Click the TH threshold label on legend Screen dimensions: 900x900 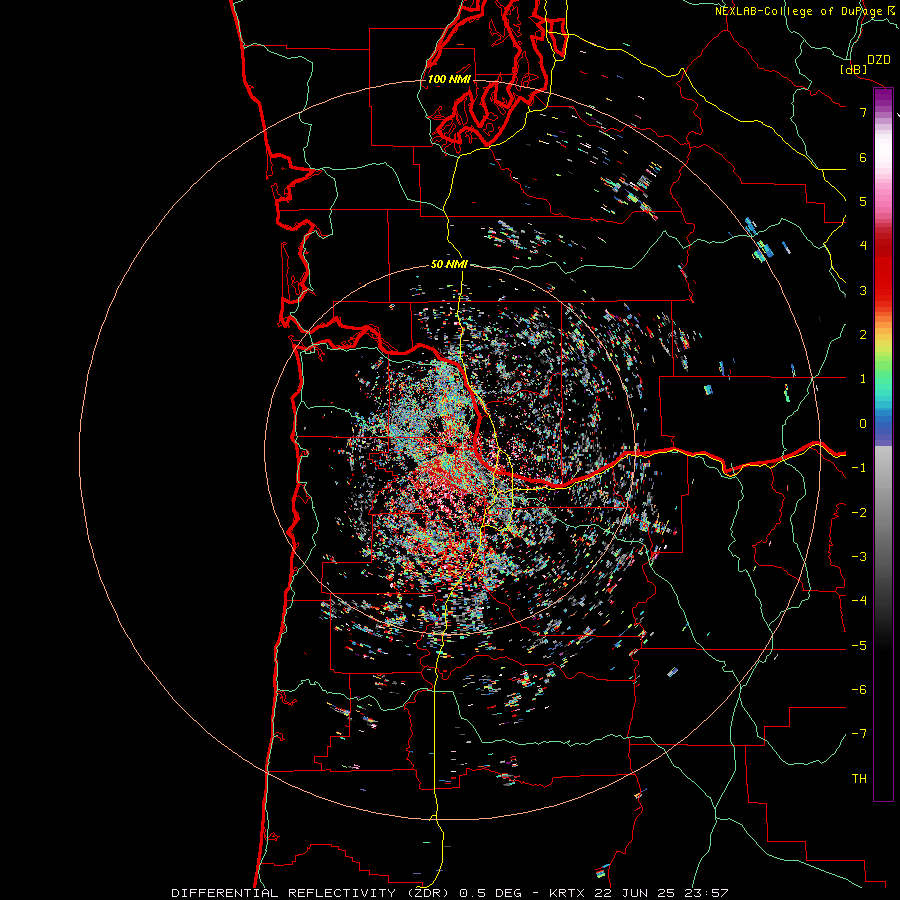[x=859, y=779]
